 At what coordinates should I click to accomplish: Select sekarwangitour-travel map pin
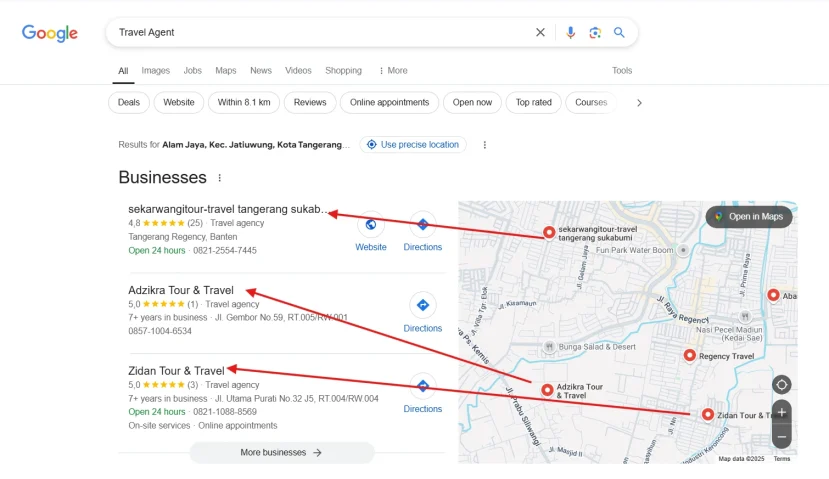click(549, 232)
